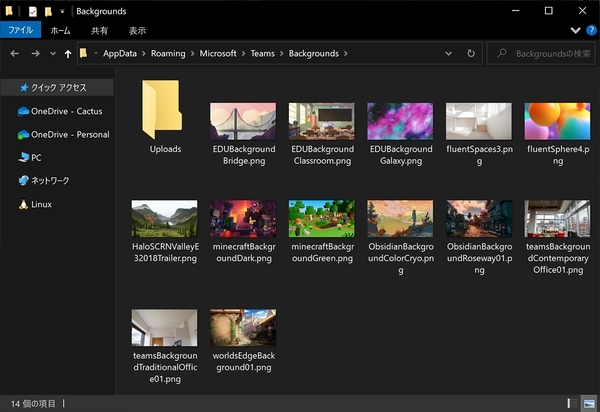The height and width of the screenshot is (412, 600).
Task: Click the Backgroundsの検索 search field
Action: (546, 53)
